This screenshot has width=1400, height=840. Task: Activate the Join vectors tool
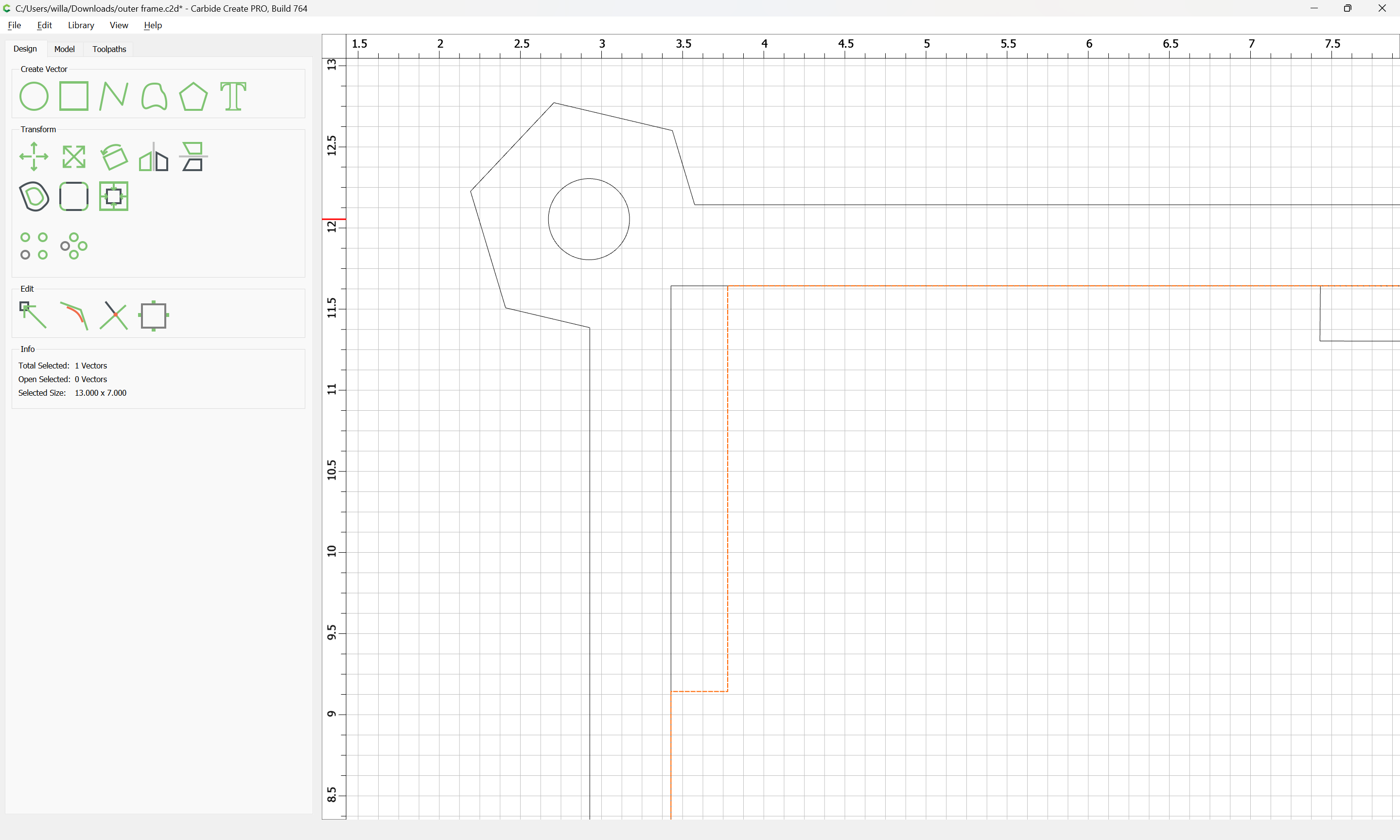click(74, 316)
